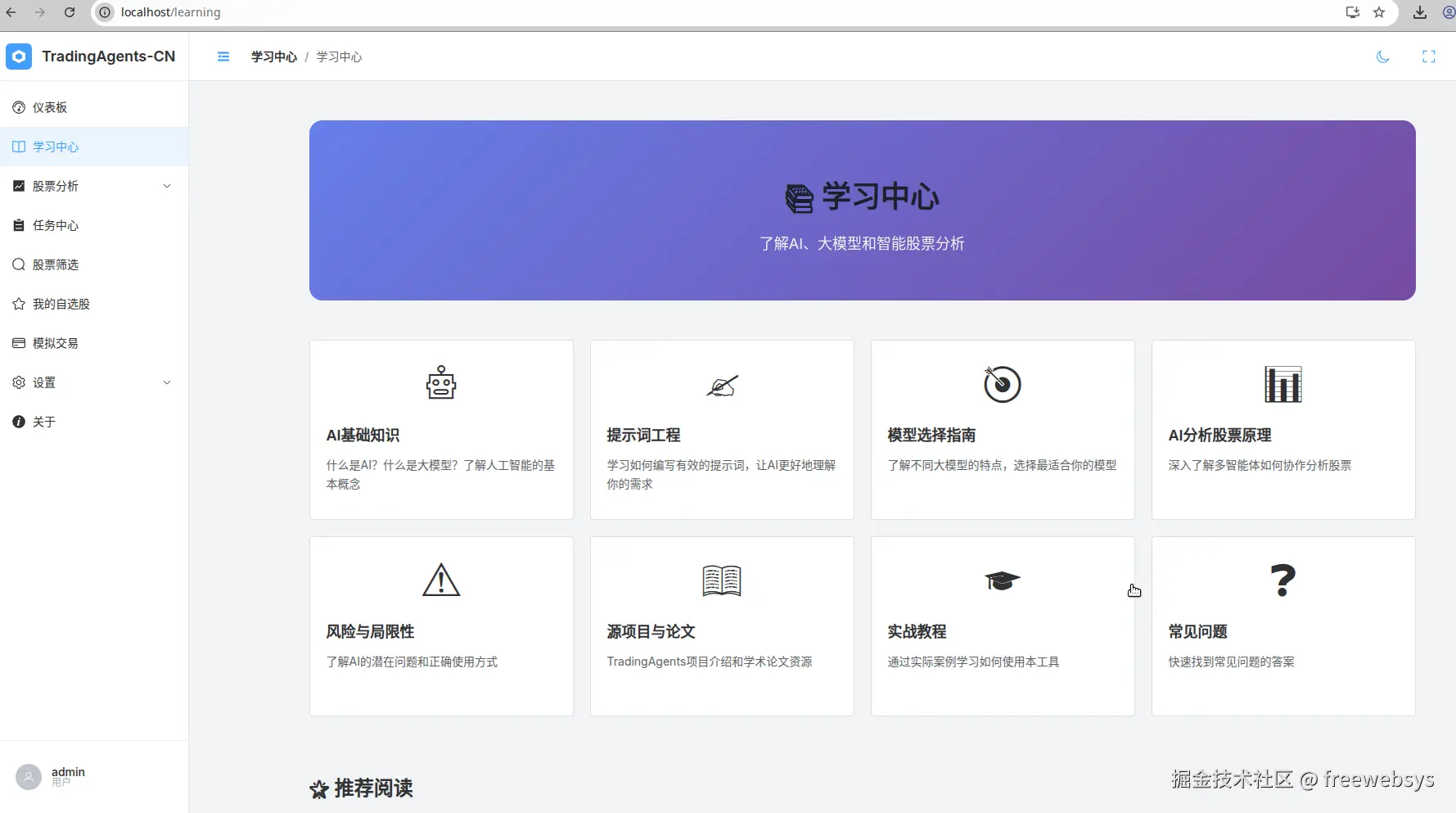Expand the 设置 settings submenu

click(x=43, y=382)
